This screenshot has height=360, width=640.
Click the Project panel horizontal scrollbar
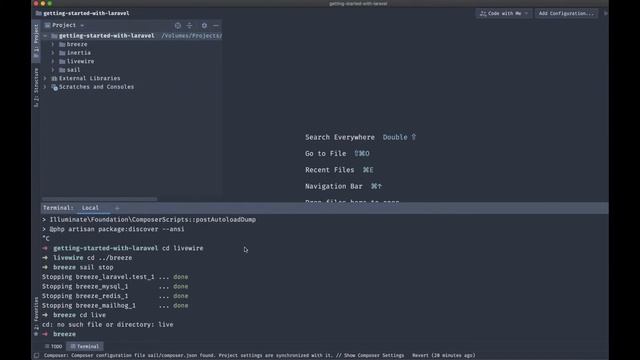(x=99, y=199)
